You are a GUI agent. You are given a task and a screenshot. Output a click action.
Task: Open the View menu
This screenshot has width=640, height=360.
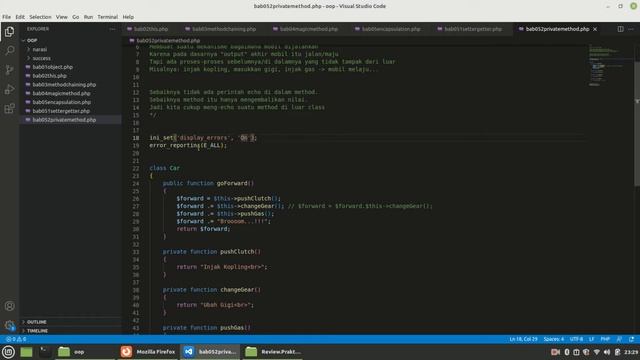[62, 17]
